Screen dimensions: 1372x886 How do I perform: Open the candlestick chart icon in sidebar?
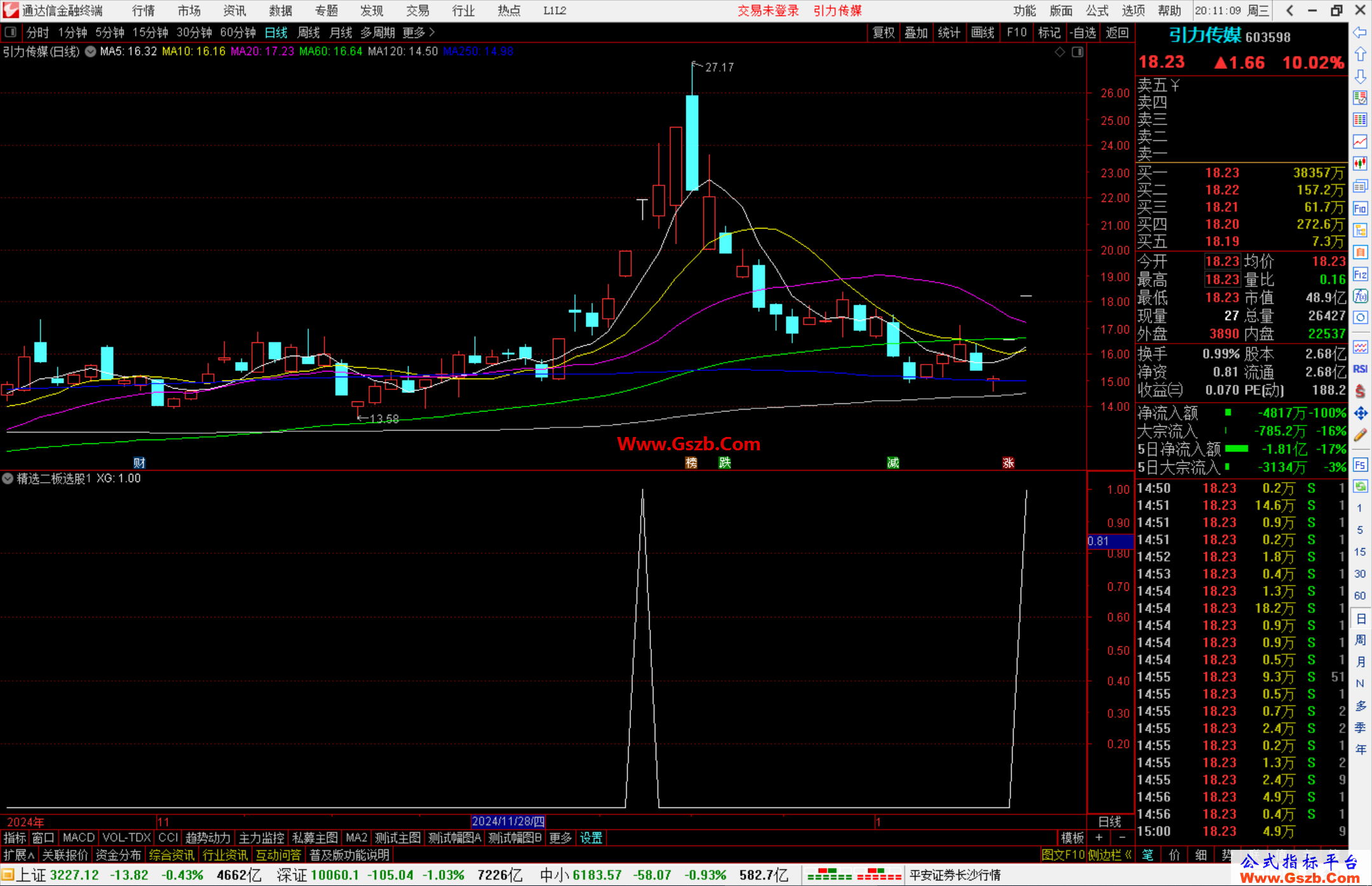(x=1360, y=164)
